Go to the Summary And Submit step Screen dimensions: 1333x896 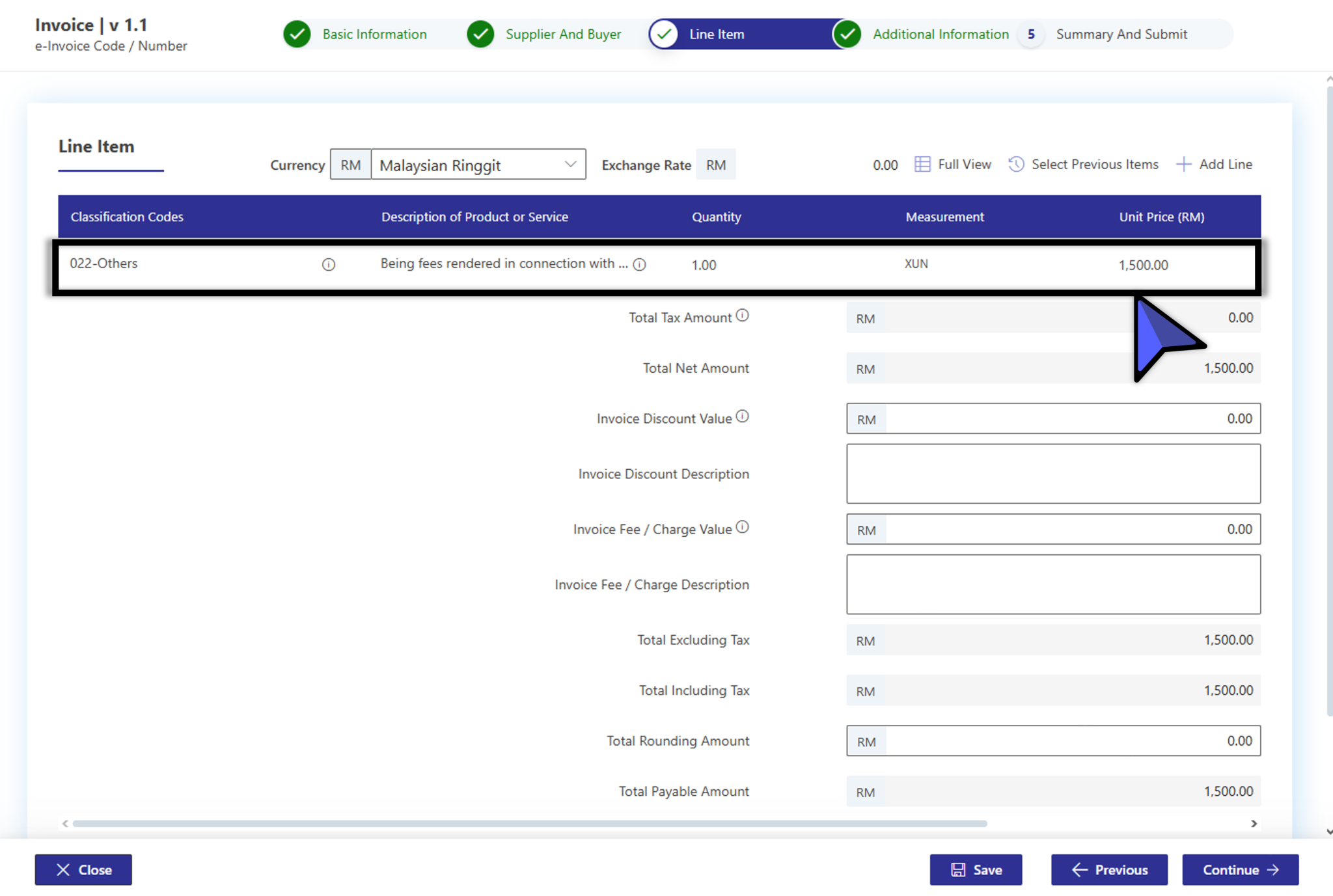tap(1122, 34)
